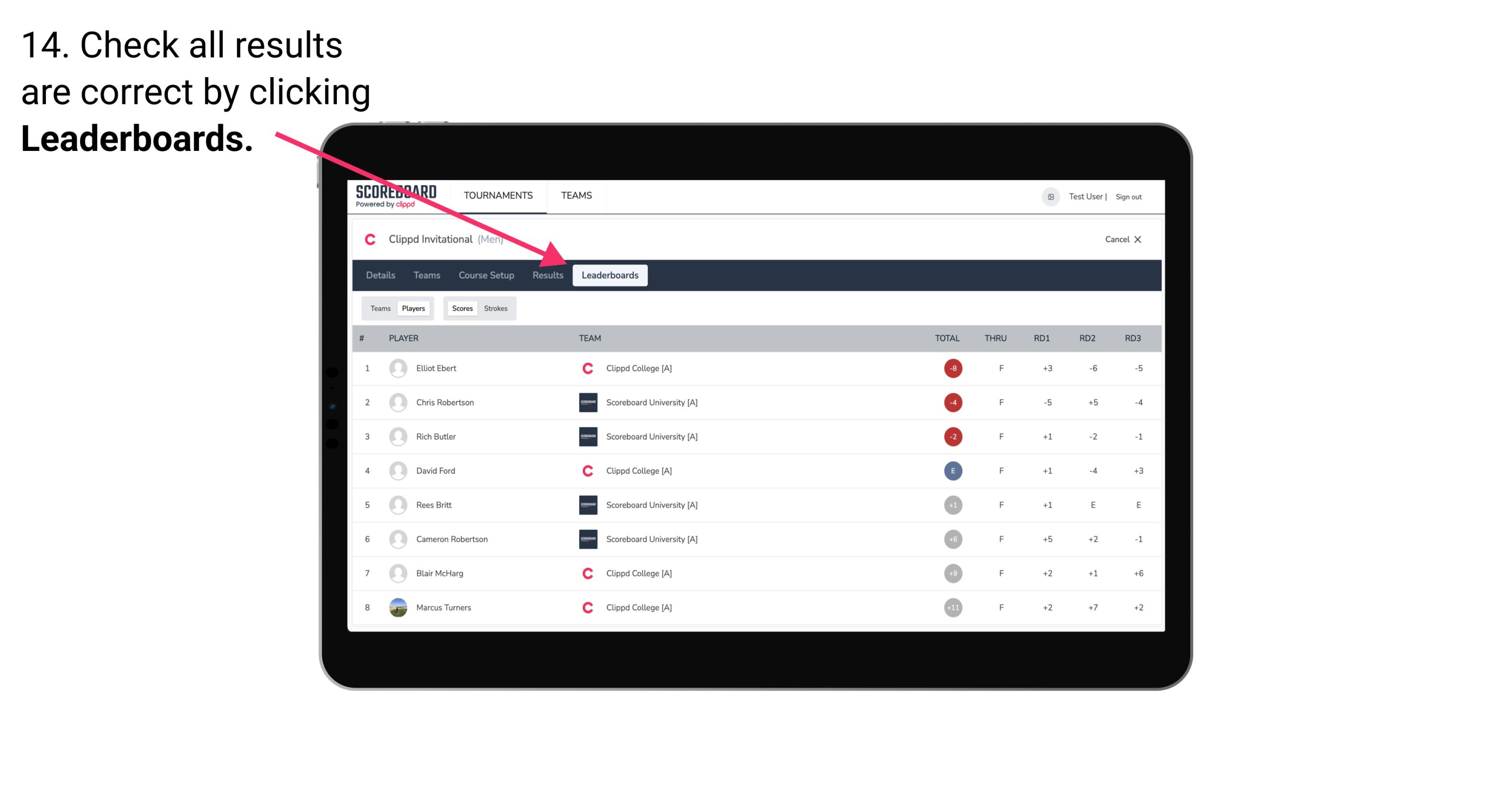Select the Strokes filter icon
This screenshot has height=812, width=1510.
pos(496,308)
